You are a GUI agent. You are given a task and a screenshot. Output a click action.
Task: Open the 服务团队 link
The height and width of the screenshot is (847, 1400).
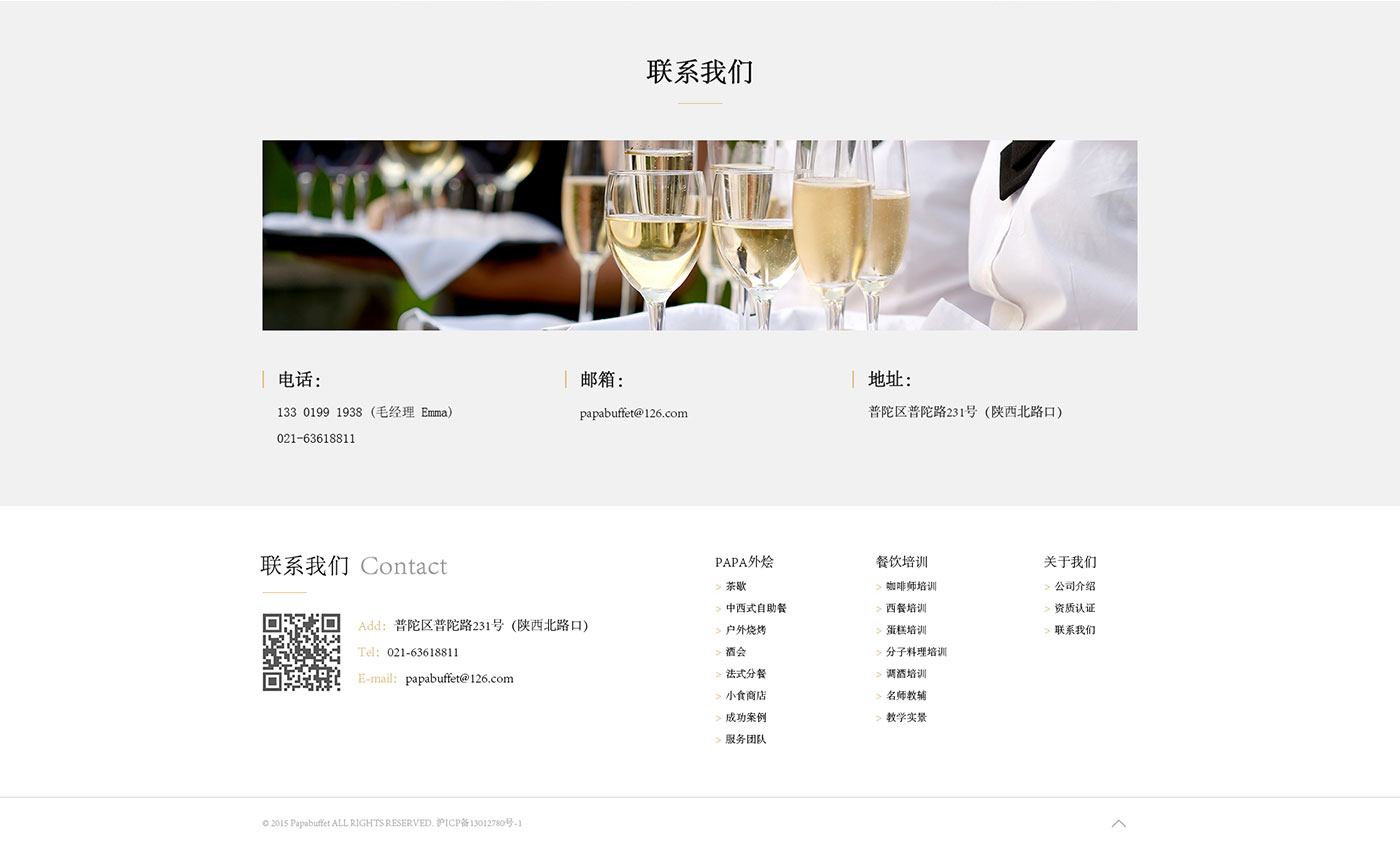click(745, 740)
